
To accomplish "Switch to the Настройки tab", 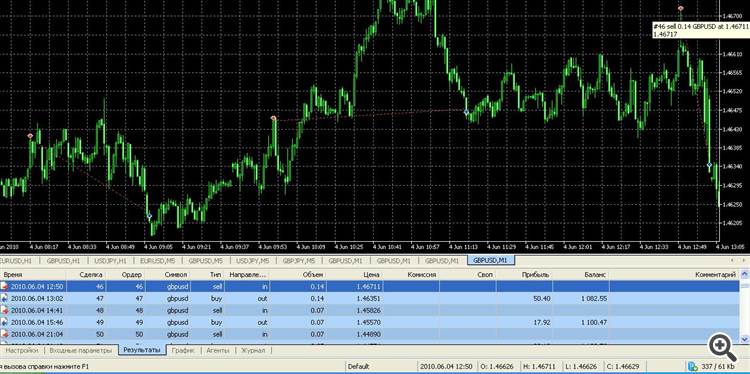I will 22,351.
